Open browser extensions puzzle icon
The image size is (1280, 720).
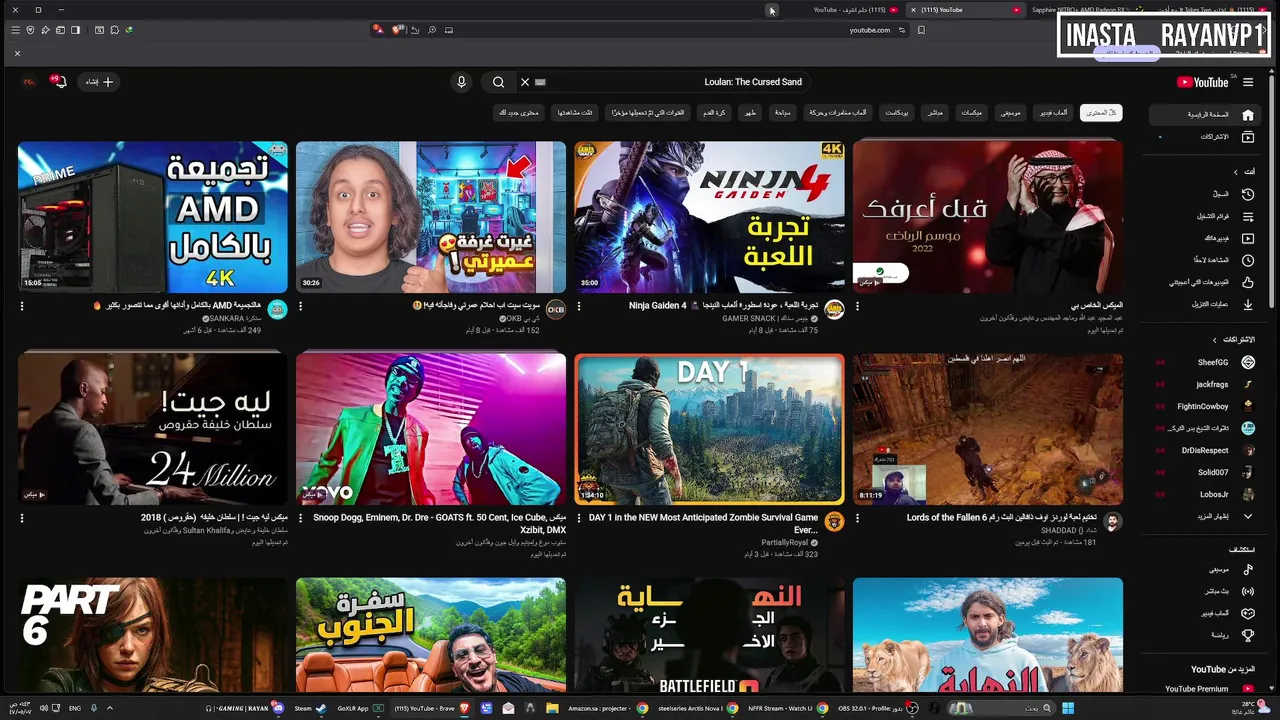click(x=115, y=30)
